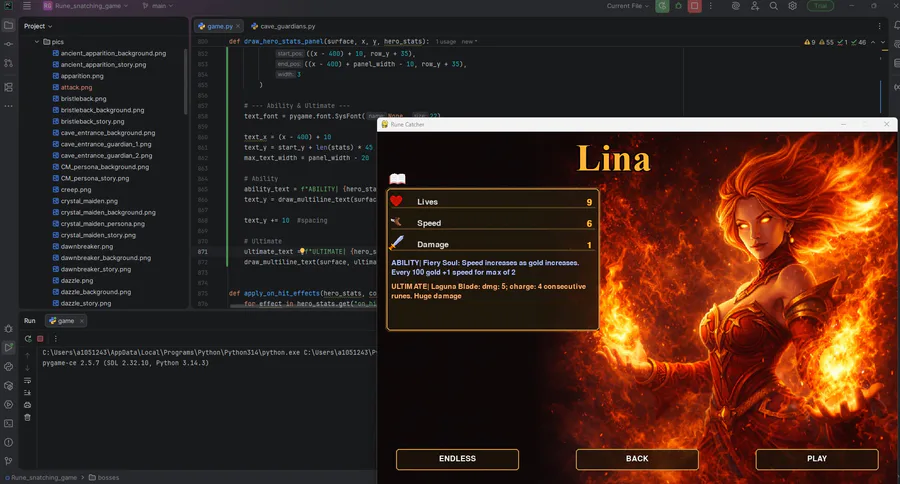Close the game.py editor tab
Viewport: 900px width, 484px height.
[238, 26]
